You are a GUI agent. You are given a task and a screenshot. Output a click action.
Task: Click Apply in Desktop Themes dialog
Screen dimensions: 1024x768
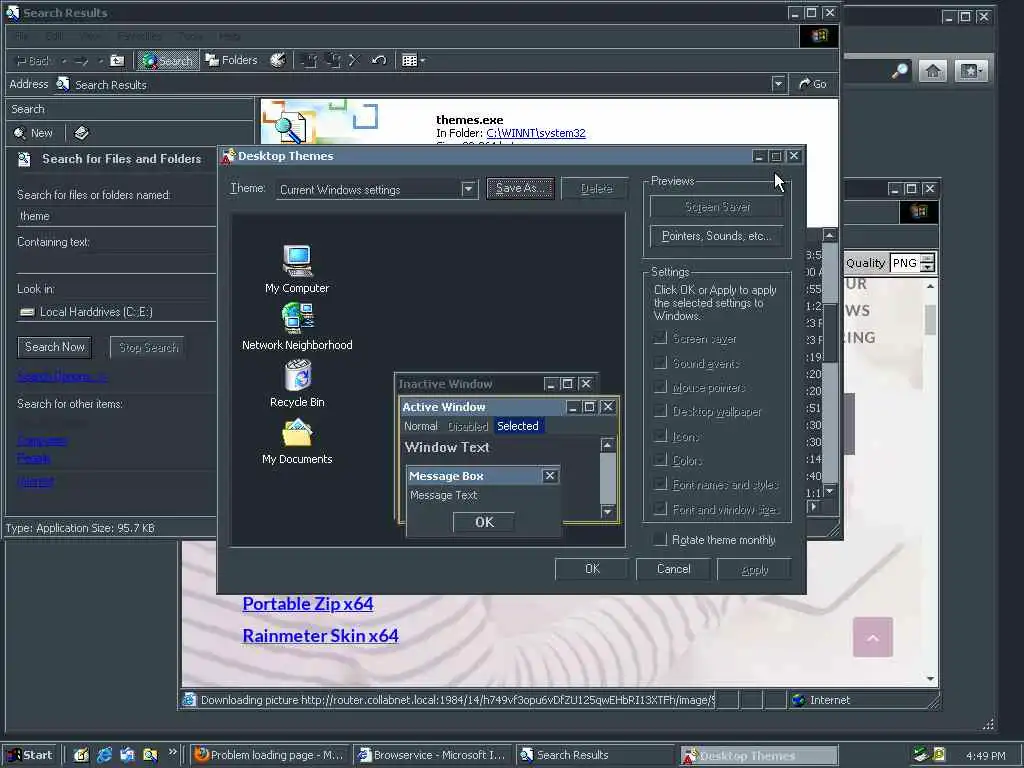pos(754,569)
